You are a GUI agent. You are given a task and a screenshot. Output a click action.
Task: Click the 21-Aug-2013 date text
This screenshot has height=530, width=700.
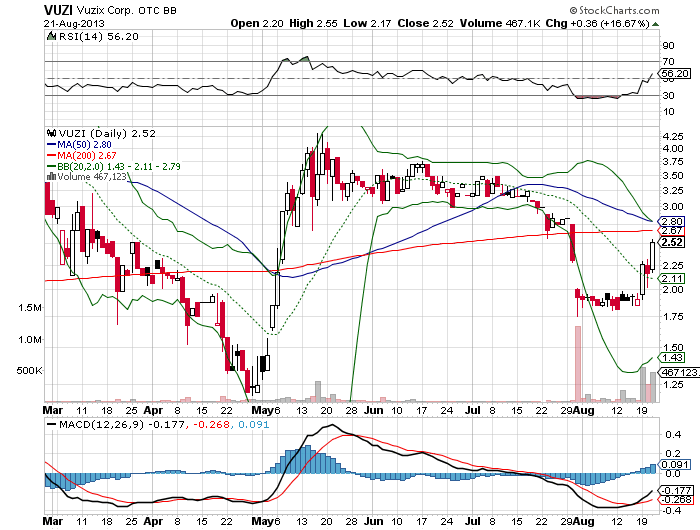(x=74, y=24)
